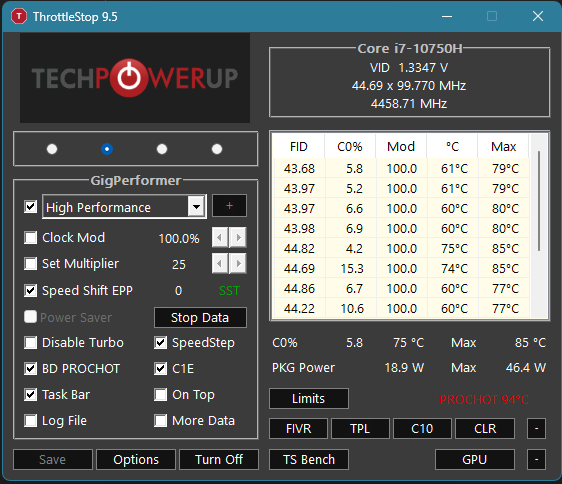Click the ThrottleStop title bar icon

(x=19, y=16)
